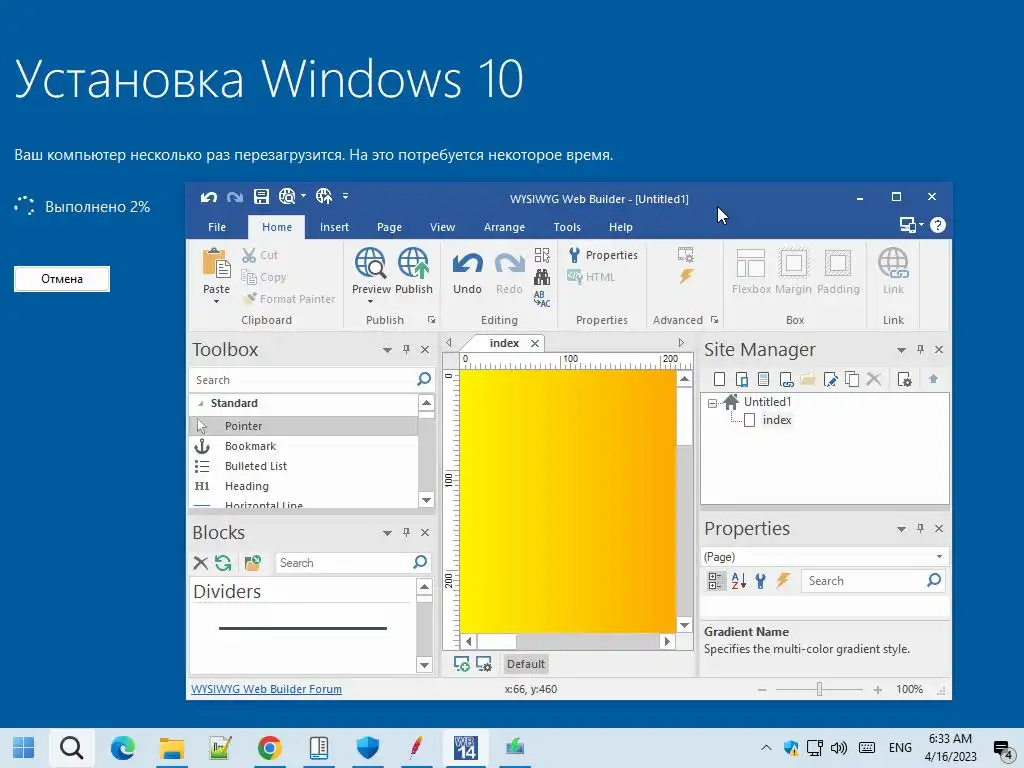The image size is (1024, 768).
Task: Collapse the Untitled1 tree node
Action: pos(712,404)
